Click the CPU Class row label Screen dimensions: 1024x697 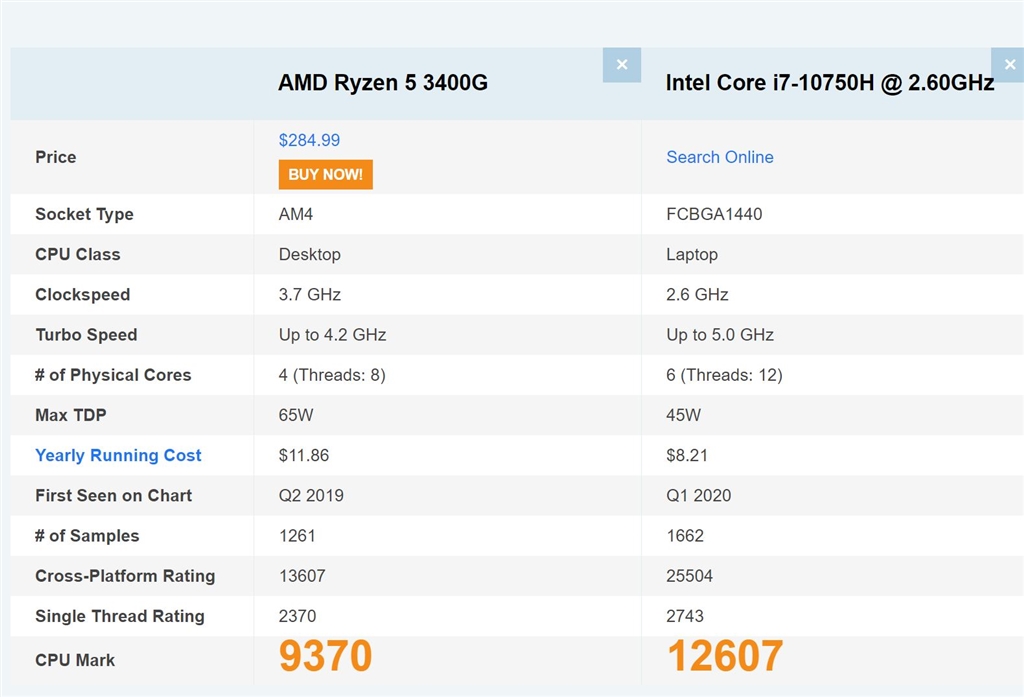point(77,254)
